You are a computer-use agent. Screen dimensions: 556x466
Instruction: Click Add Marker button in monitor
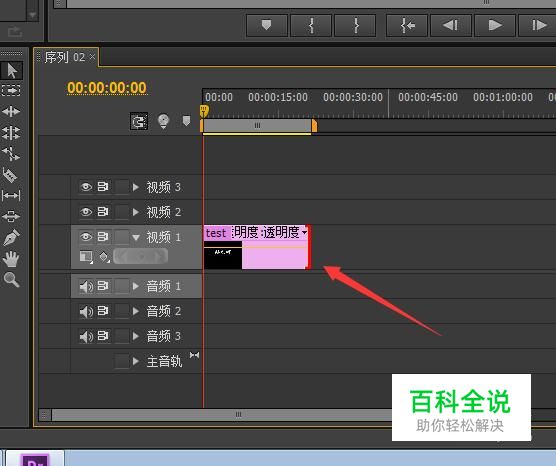tap(267, 25)
